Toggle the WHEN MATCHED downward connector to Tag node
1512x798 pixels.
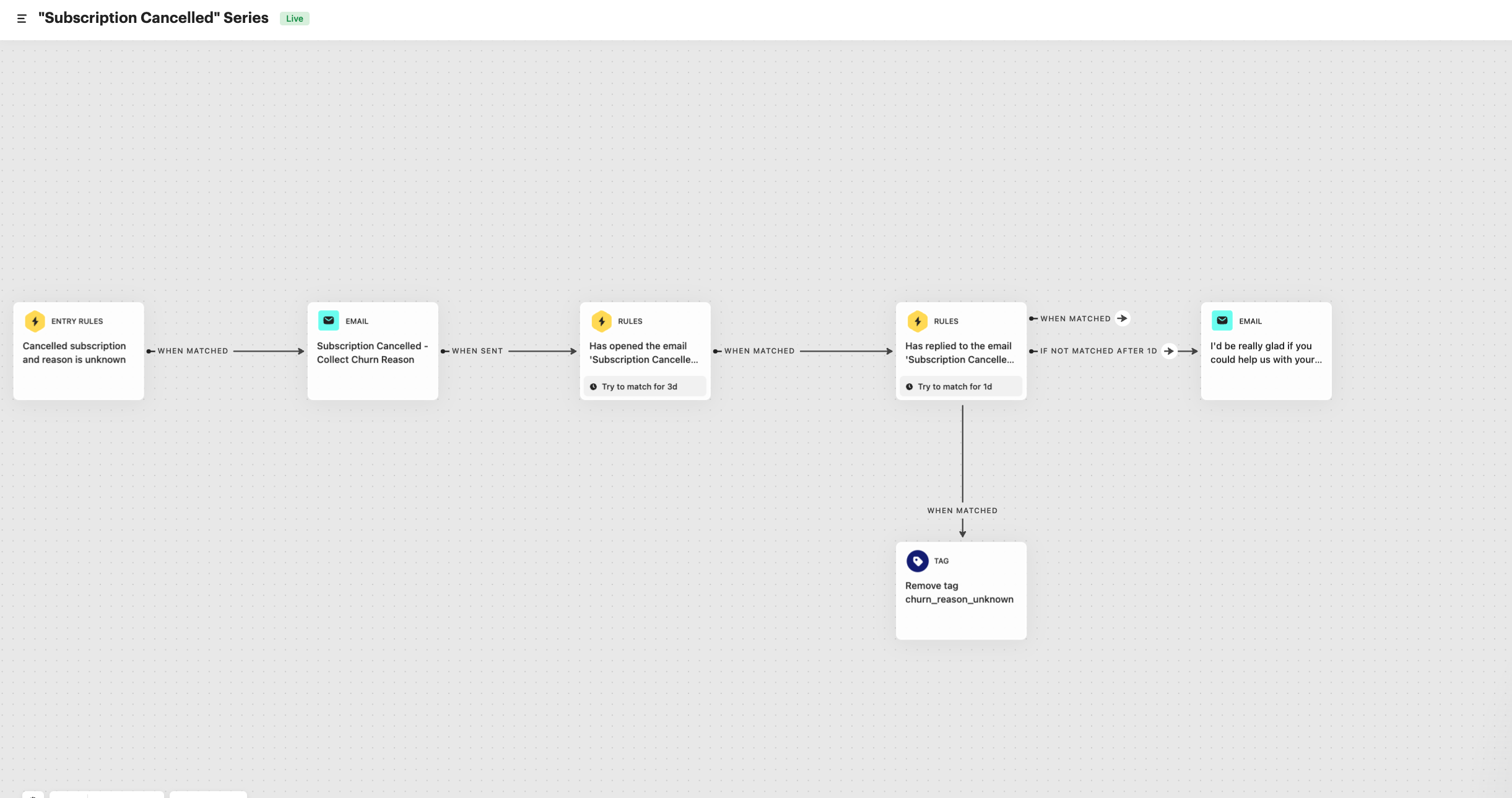click(x=962, y=510)
